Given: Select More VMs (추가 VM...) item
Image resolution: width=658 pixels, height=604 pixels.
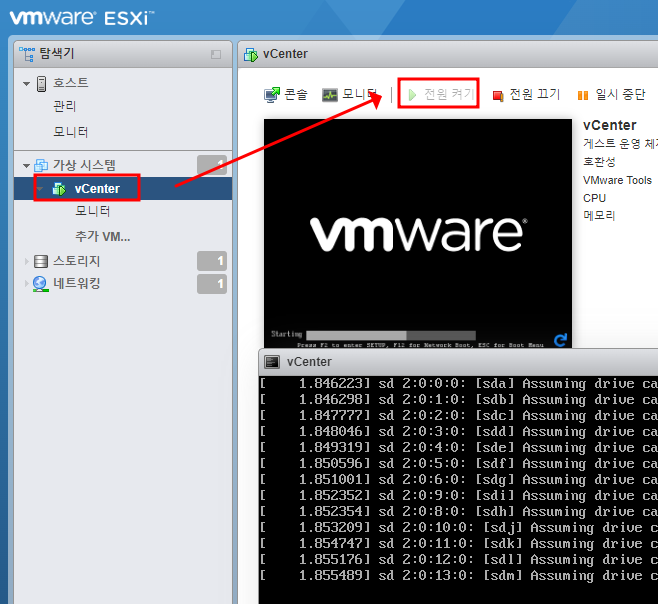Looking at the screenshot, I should (x=103, y=236).
